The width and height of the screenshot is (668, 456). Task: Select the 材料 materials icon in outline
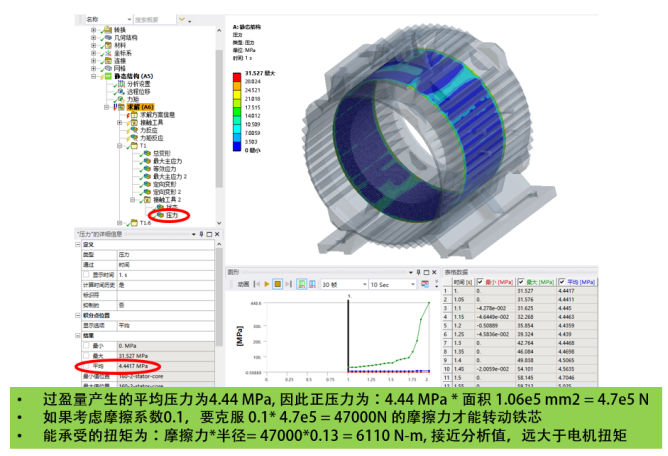(x=108, y=45)
